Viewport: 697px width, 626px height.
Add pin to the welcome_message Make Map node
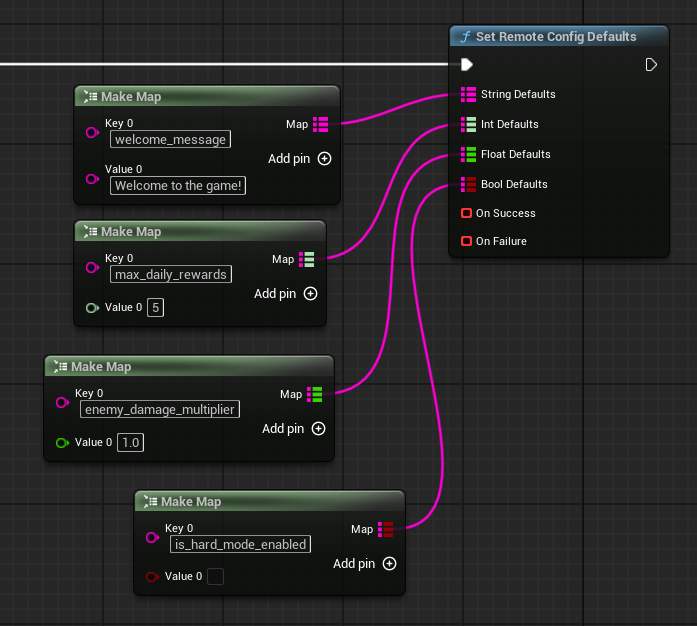pyautogui.click(x=324, y=159)
